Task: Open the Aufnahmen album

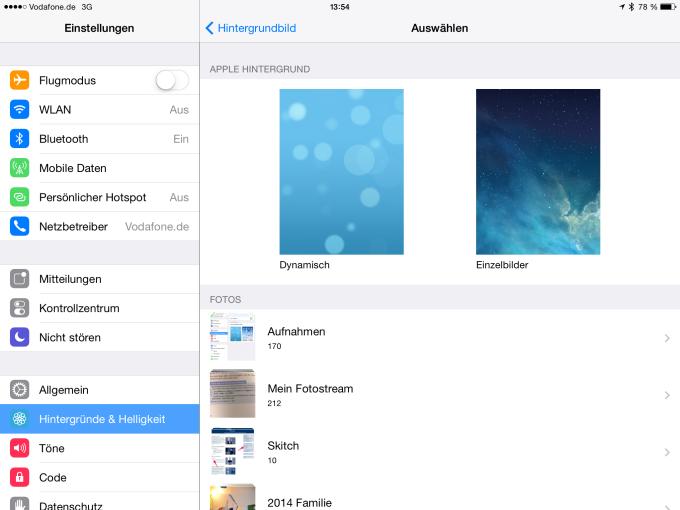Action: [440, 337]
